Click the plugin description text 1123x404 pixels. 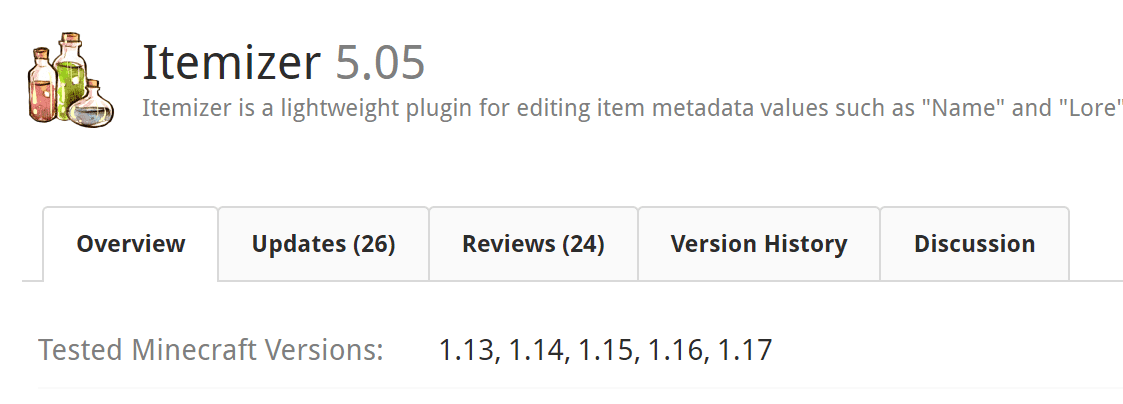click(x=500, y=108)
